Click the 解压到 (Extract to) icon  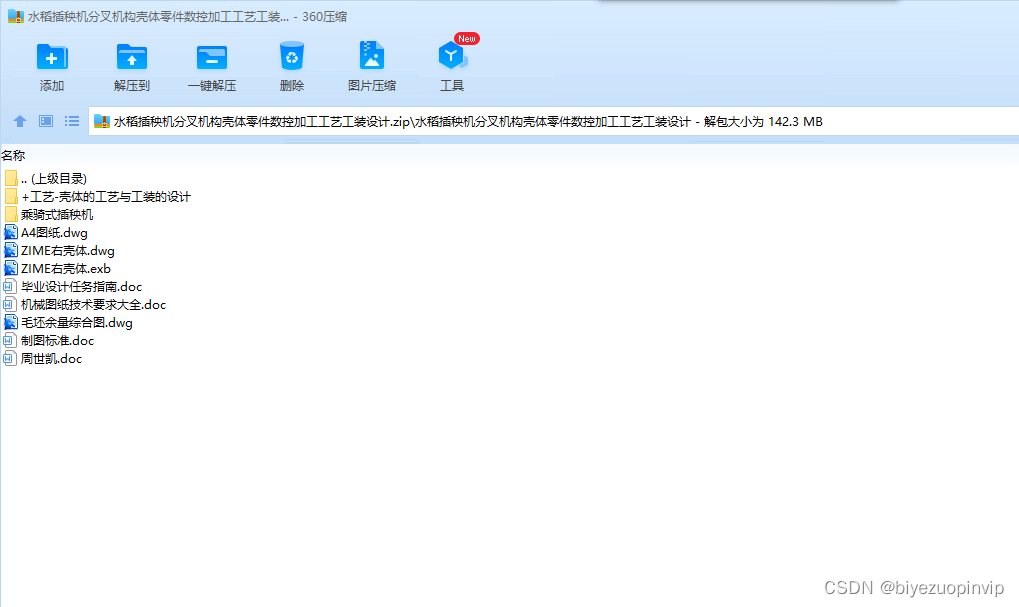click(132, 57)
